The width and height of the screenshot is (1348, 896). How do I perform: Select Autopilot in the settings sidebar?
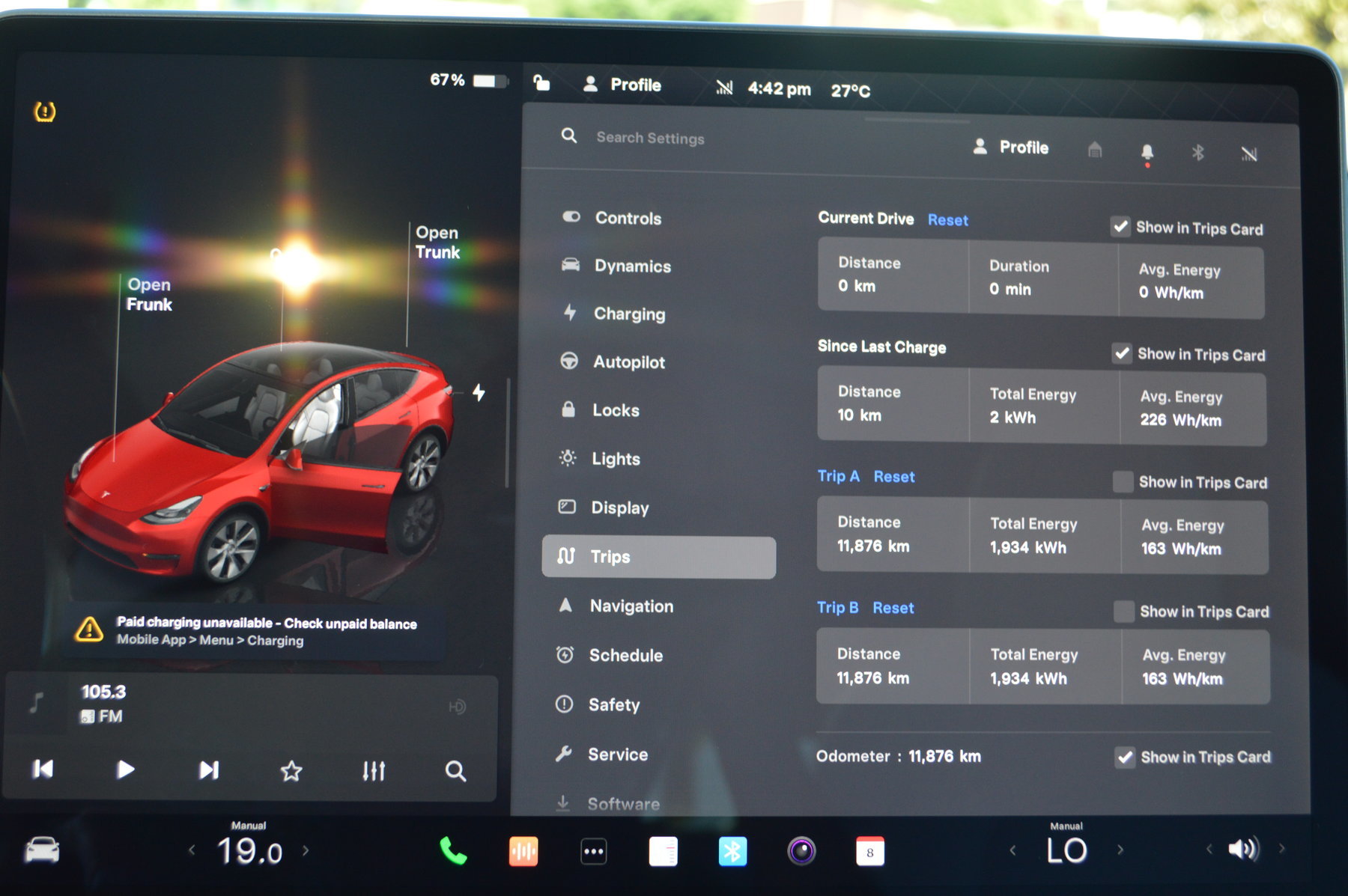click(628, 362)
